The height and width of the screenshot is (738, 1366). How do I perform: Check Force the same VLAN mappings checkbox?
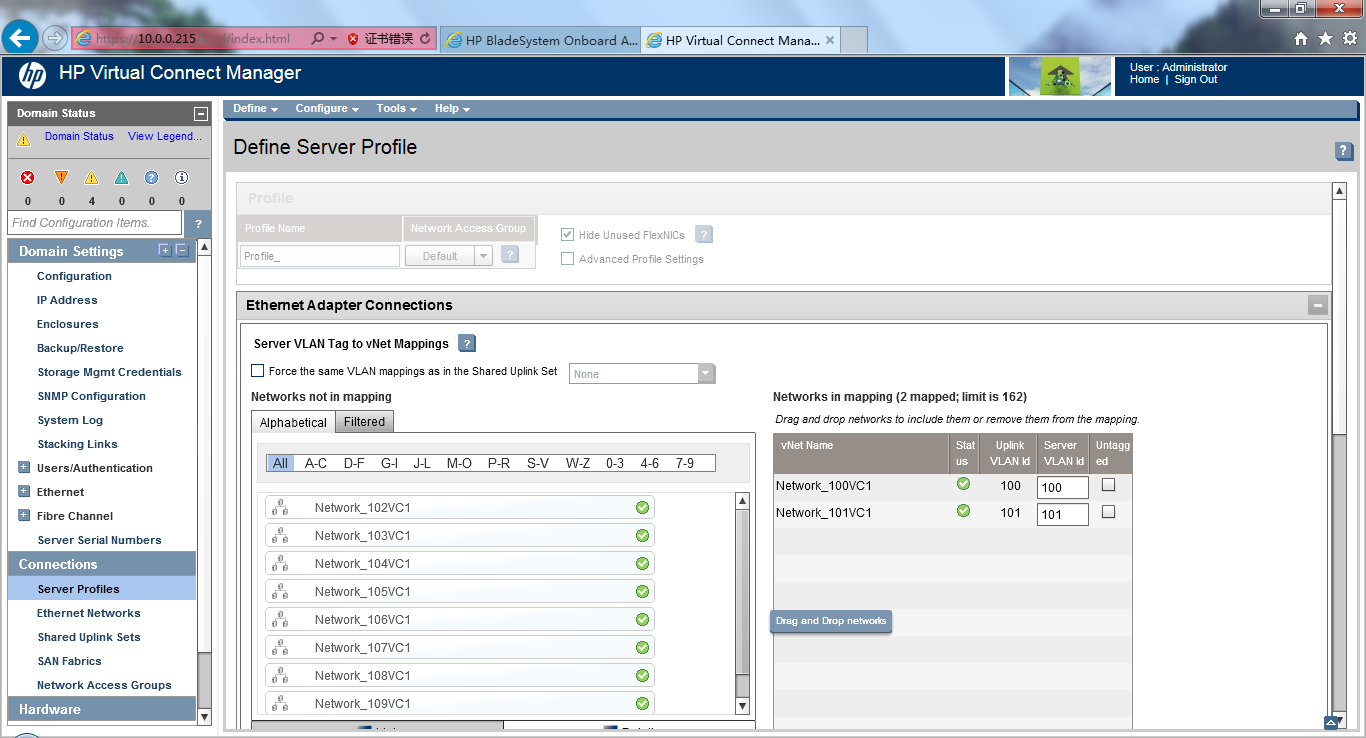(258, 371)
